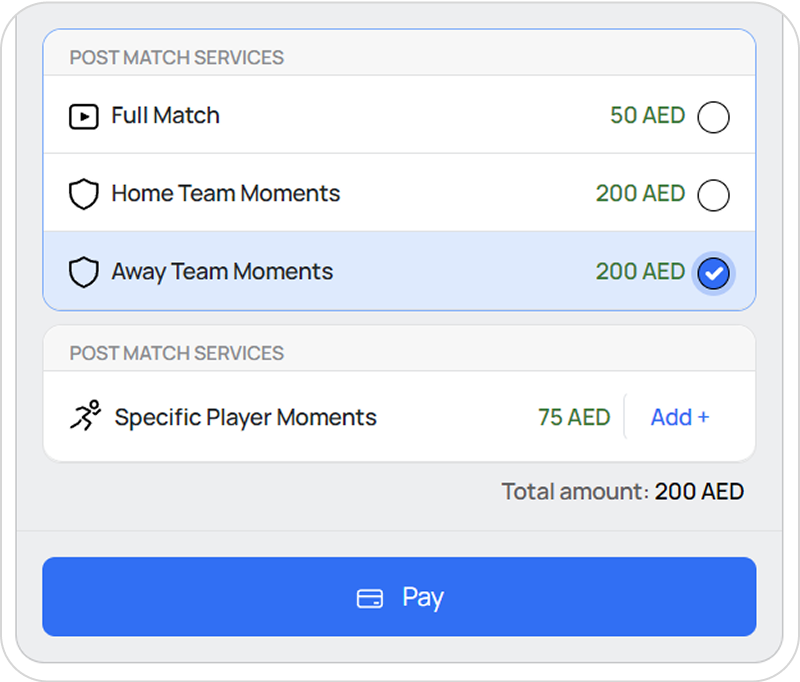800x682 pixels.
Task: Add Specific Player Moments via Add +
Action: pos(680,417)
